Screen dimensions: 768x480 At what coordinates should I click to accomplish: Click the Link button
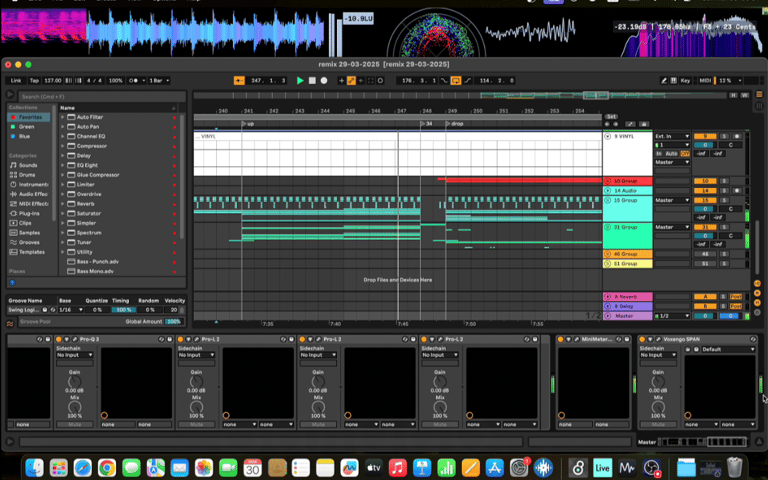click(x=16, y=80)
